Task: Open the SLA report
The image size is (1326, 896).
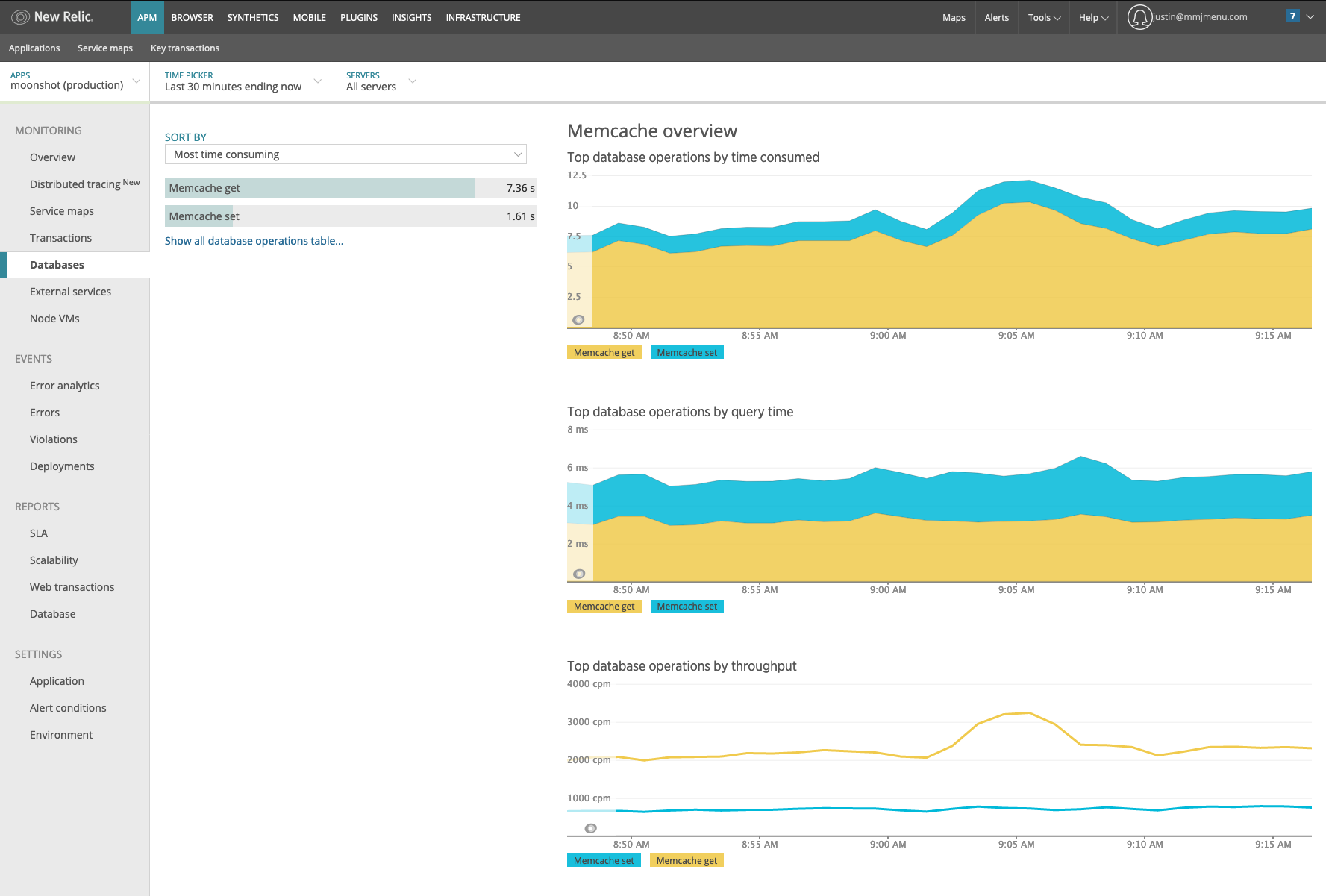Action: pyautogui.click(x=39, y=533)
